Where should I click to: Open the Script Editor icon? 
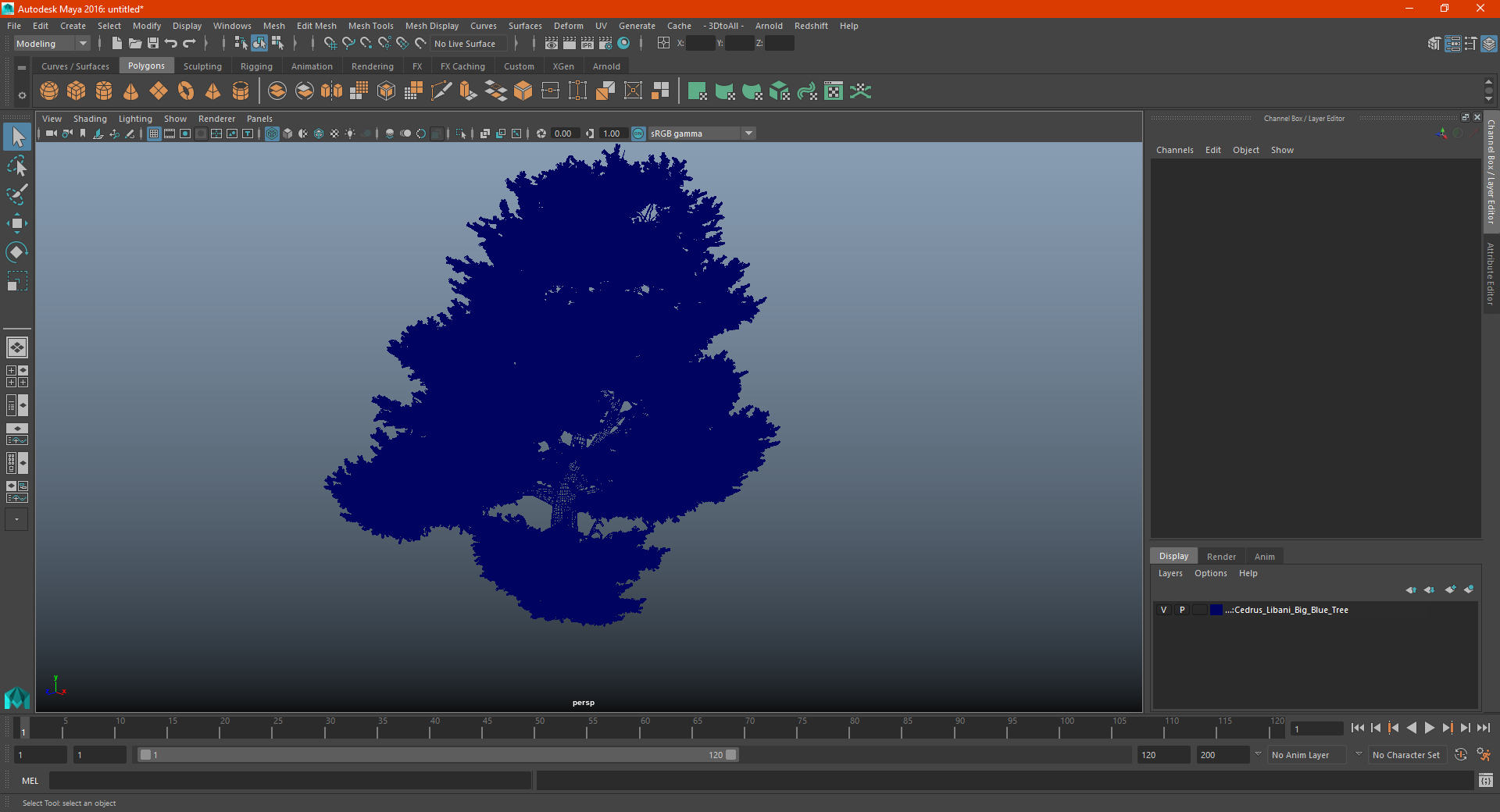click(x=1486, y=780)
